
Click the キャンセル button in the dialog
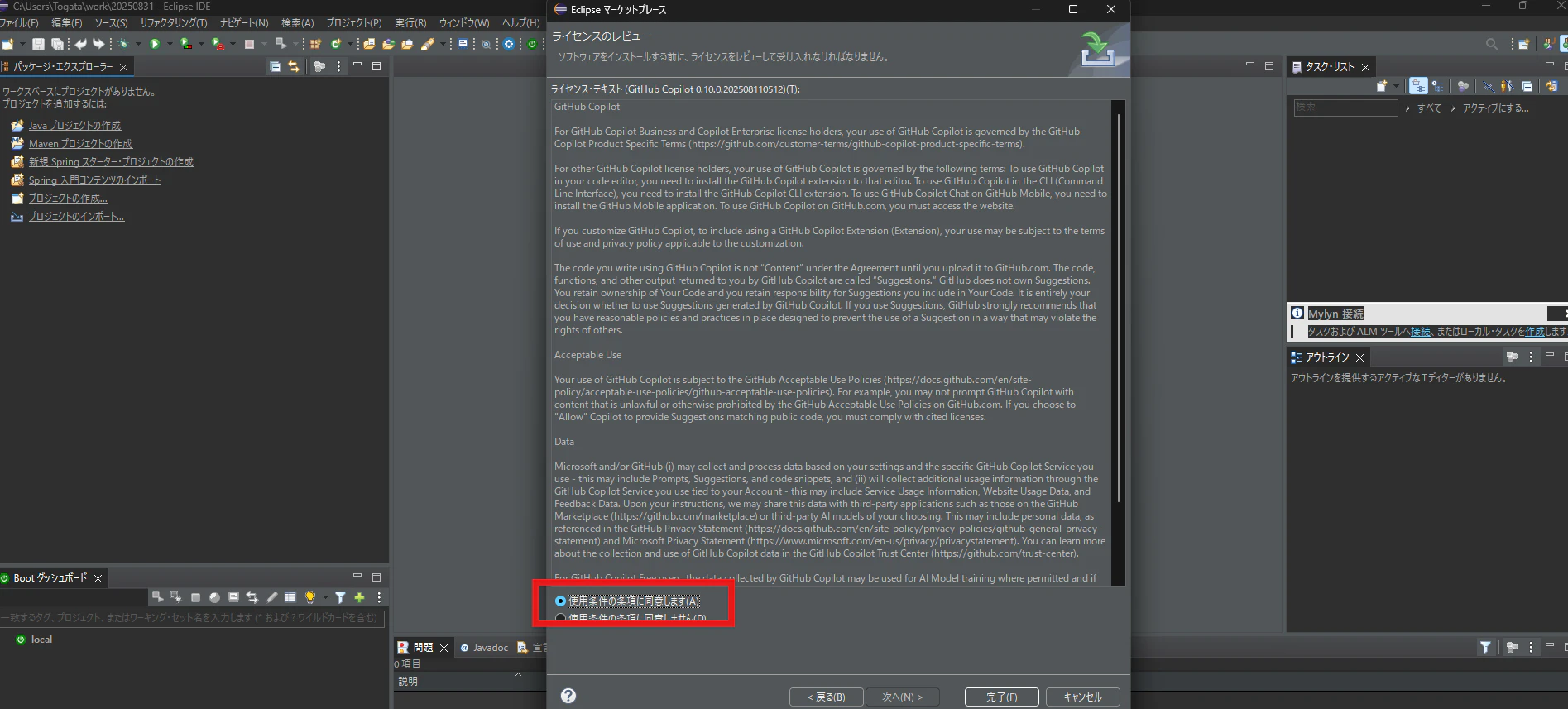pos(1083,697)
